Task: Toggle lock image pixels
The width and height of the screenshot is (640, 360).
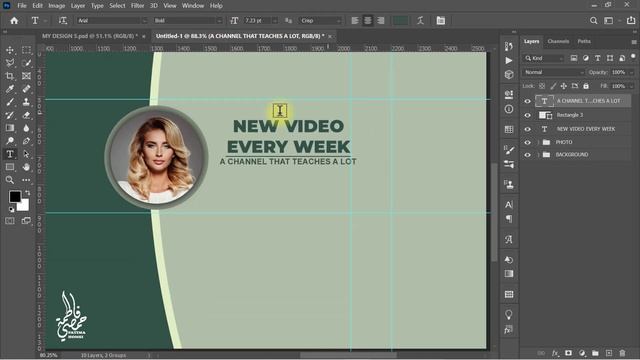Action: (x=553, y=86)
